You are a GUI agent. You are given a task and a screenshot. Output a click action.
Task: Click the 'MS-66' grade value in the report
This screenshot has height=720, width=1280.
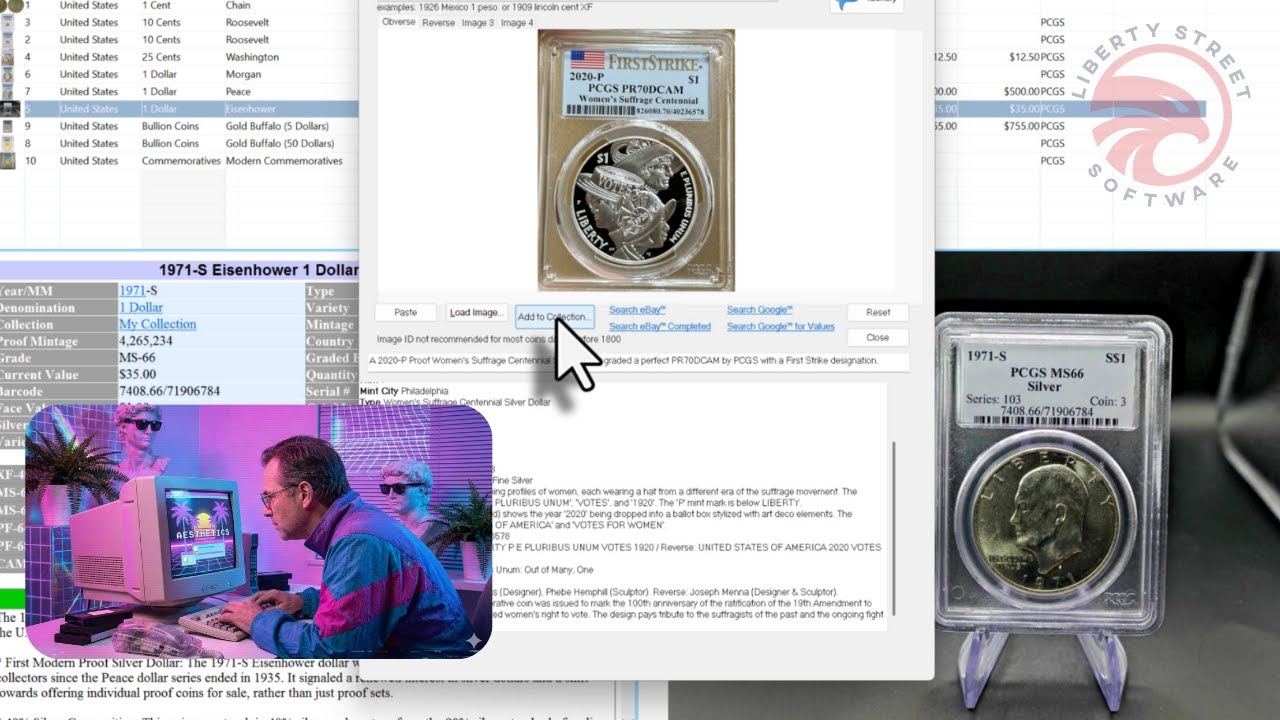[x=137, y=358]
